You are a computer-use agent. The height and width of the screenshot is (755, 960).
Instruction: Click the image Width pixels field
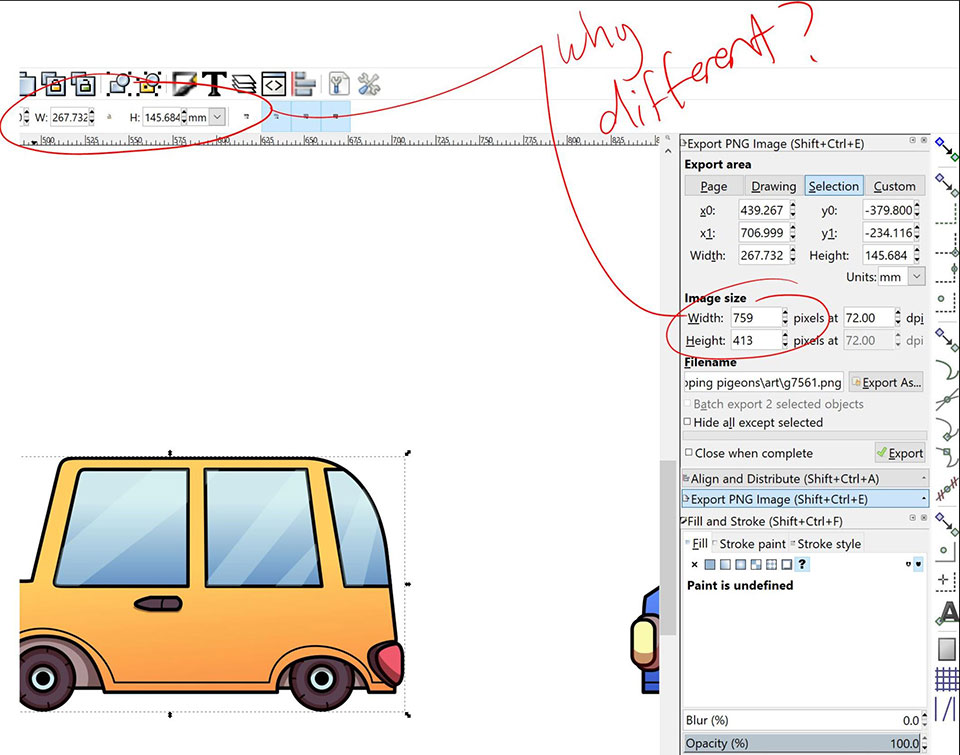pyautogui.click(x=756, y=318)
